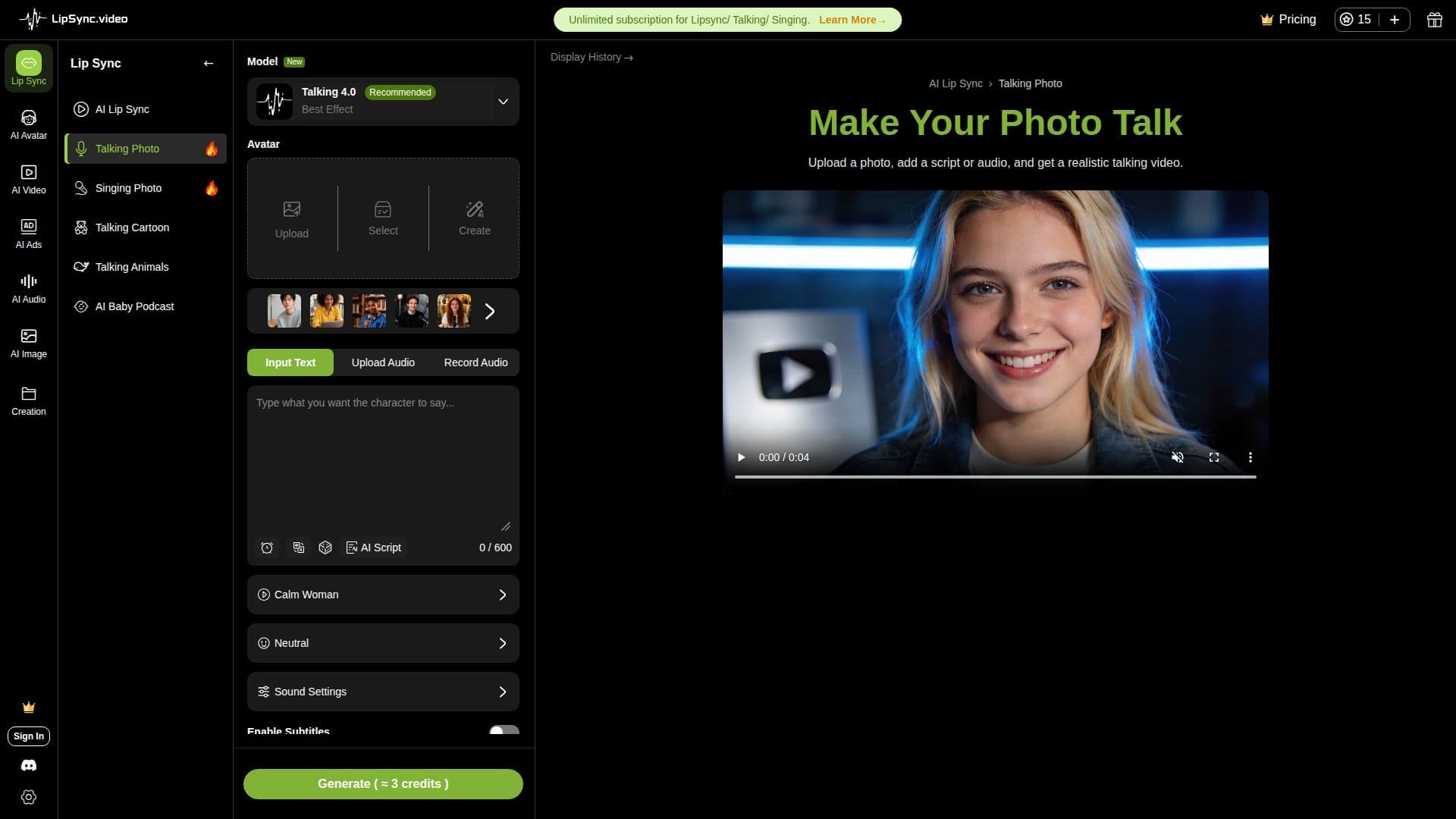
Task: Switch to the Upload Audio tab
Action: (383, 362)
